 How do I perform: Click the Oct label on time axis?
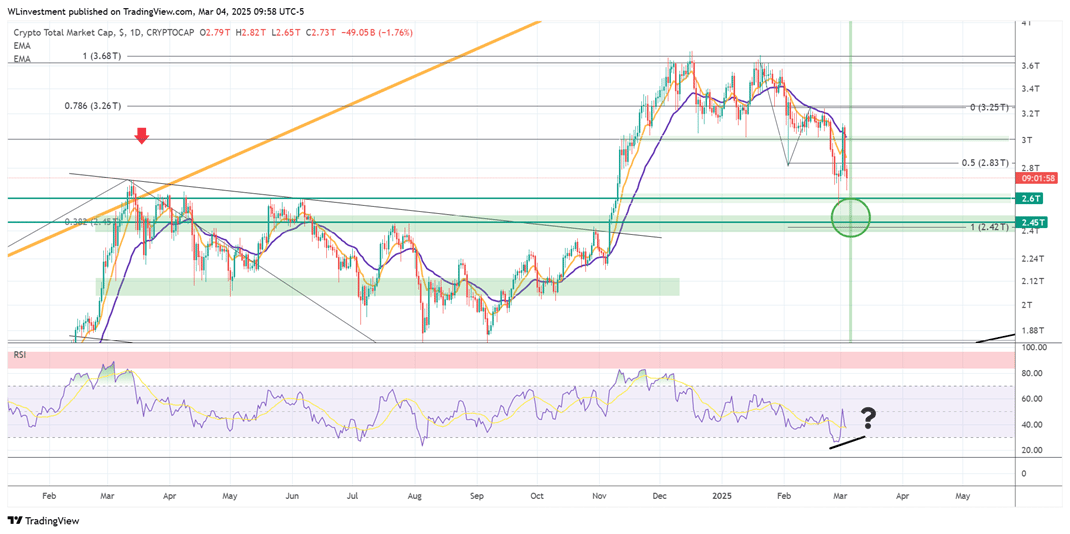[537, 494]
